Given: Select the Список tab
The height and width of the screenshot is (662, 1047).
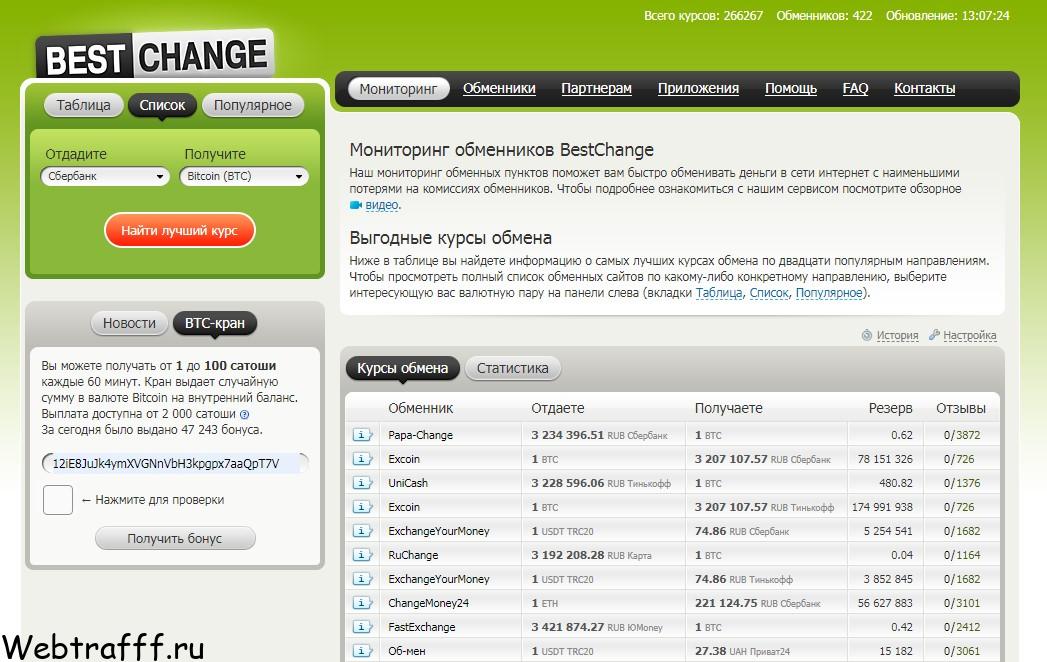Looking at the screenshot, I should tap(162, 105).
